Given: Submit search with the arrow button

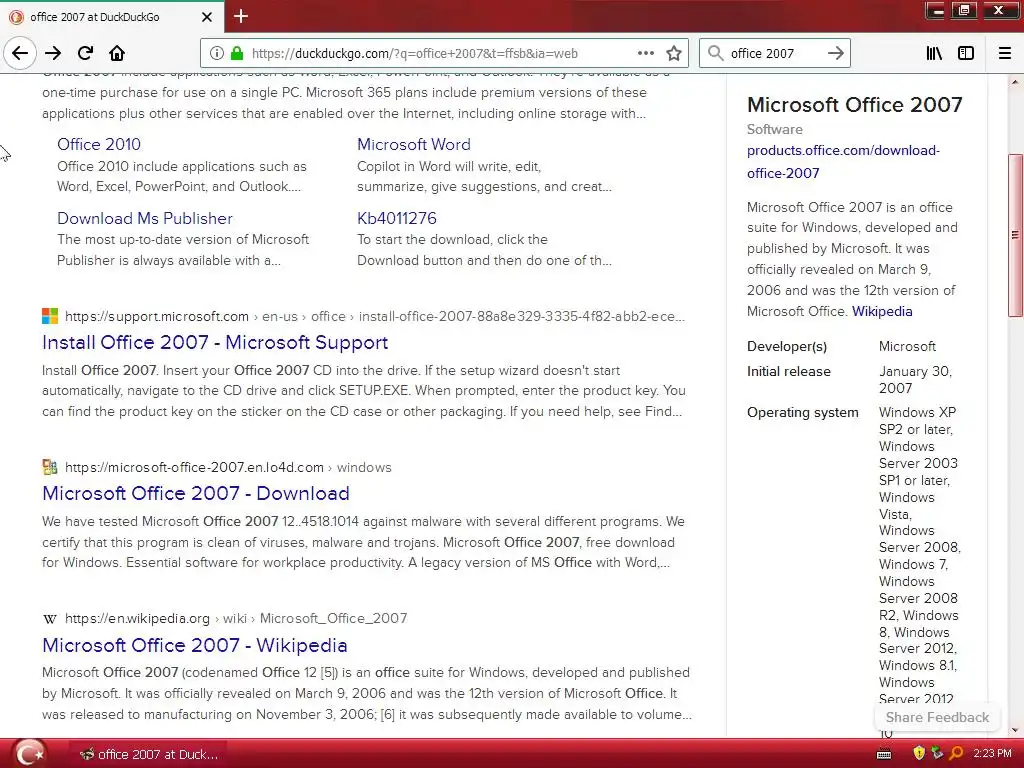Looking at the screenshot, I should 835,53.
